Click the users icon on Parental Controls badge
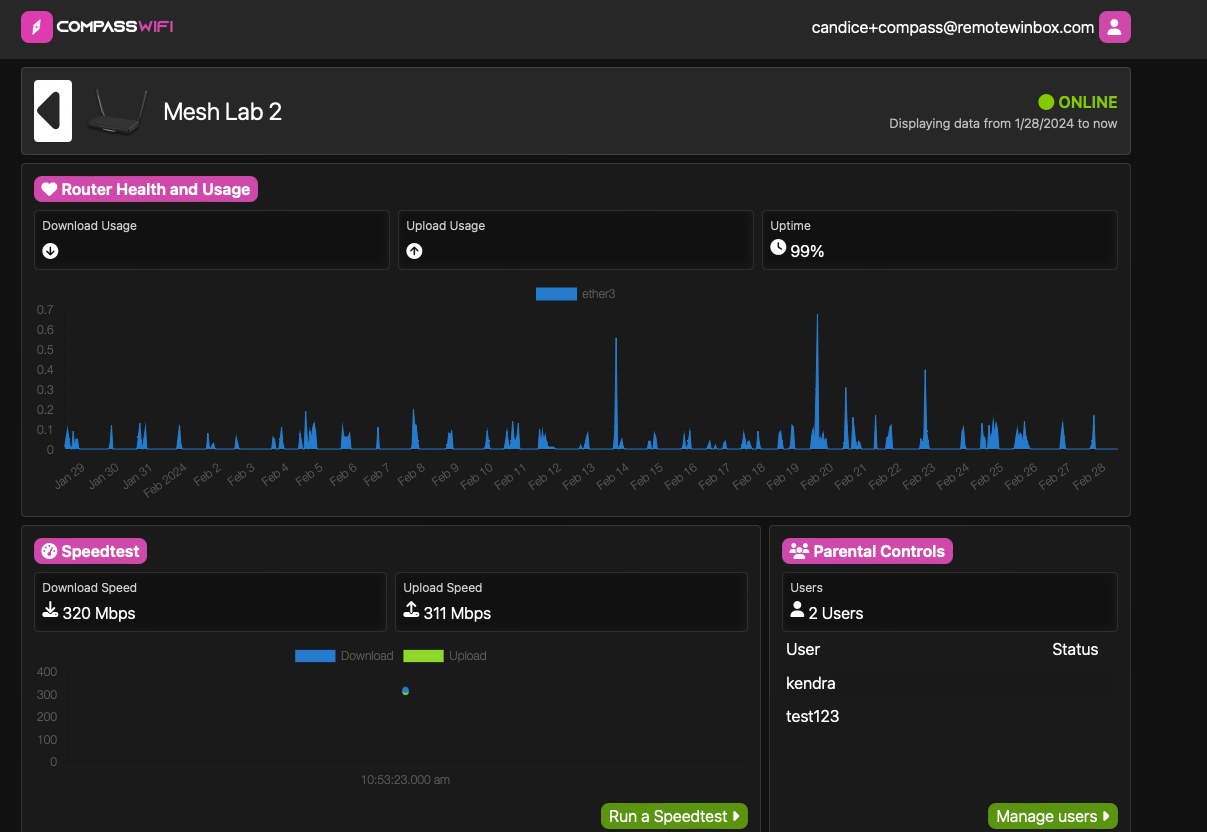Viewport: 1207px width, 832px height. (798, 550)
